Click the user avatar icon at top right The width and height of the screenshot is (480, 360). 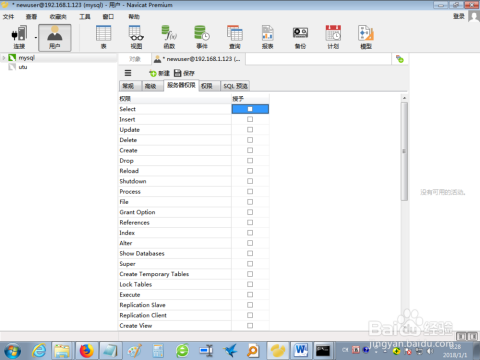(474, 16)
